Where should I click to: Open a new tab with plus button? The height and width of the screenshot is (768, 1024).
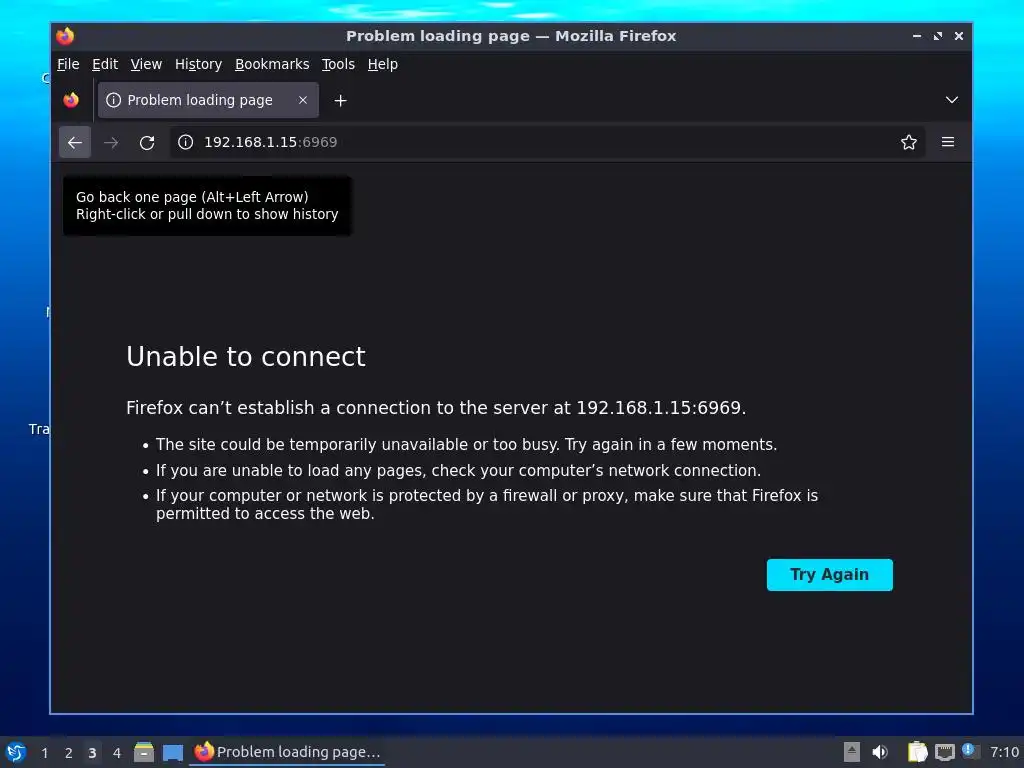pyautogui.click(x=340, y=101)
